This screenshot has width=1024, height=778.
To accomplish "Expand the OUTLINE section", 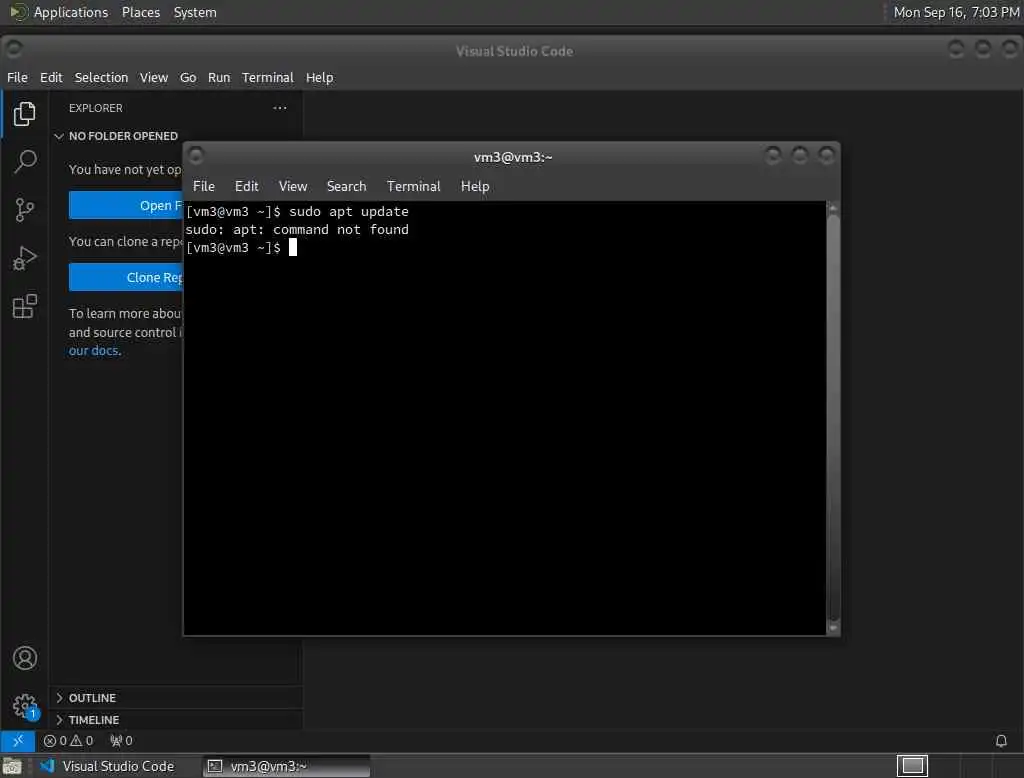I will (86, 698).
